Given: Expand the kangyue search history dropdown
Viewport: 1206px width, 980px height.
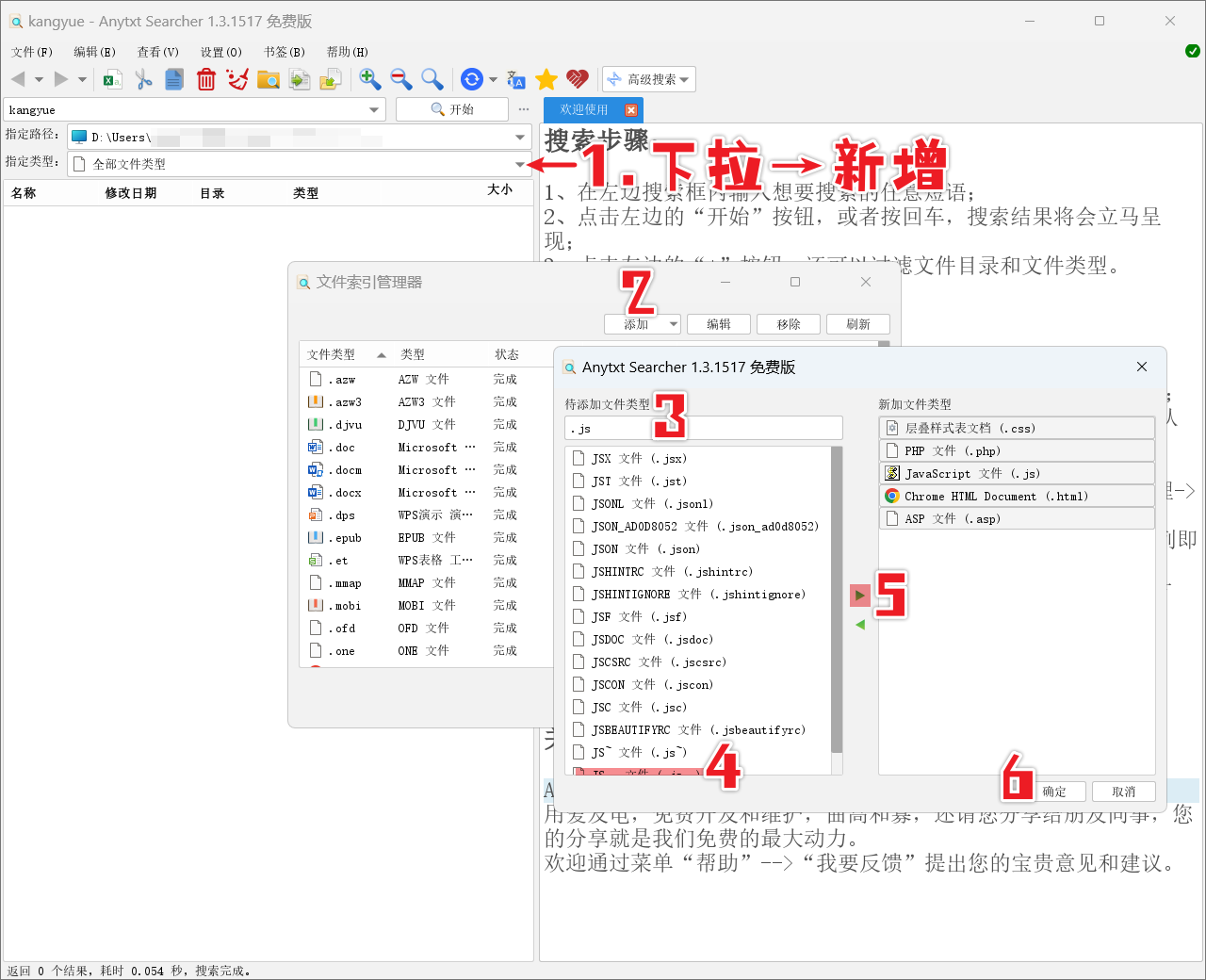Looking at the screenshot, I should tap(374, 110).
